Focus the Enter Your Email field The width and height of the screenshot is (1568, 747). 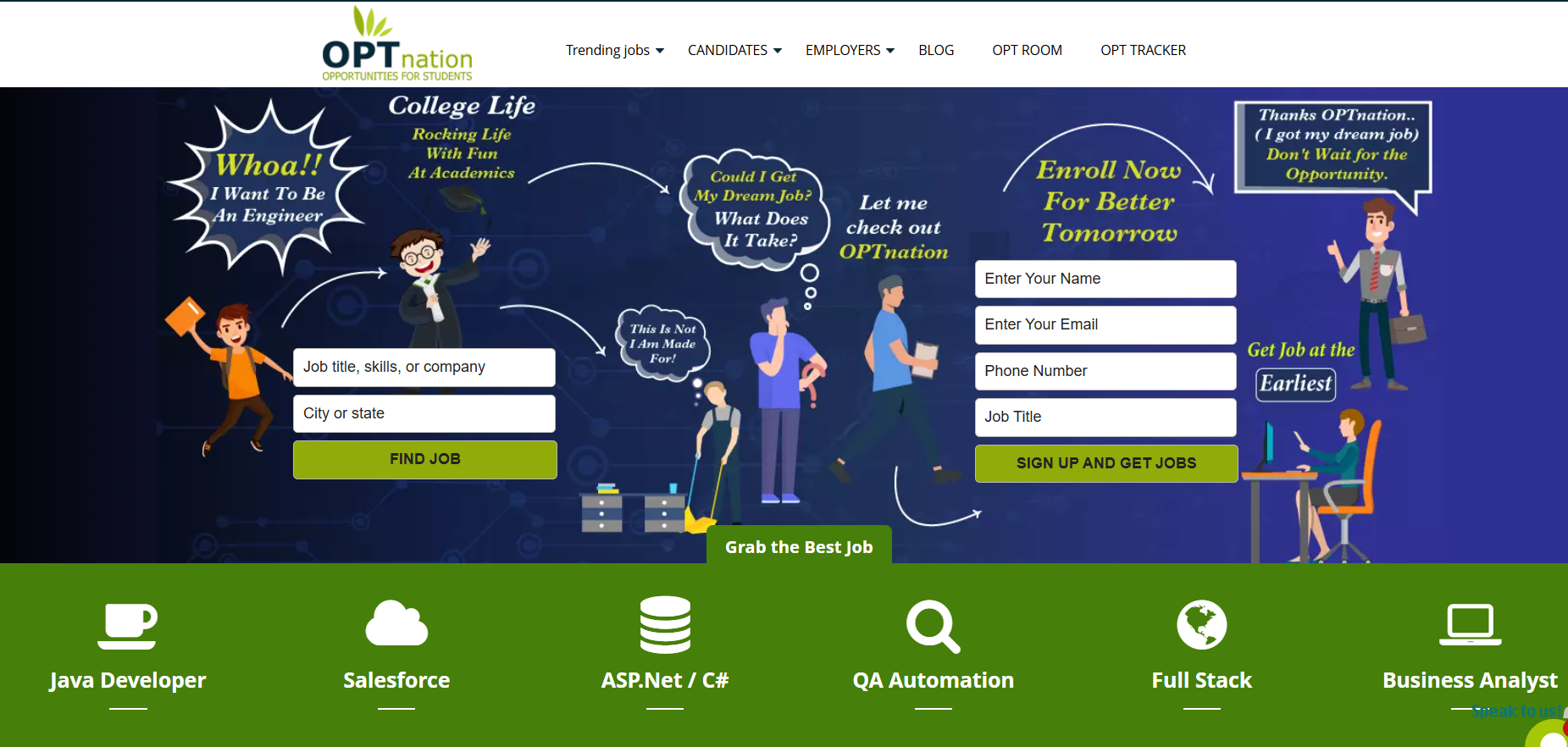[1105, 324]
